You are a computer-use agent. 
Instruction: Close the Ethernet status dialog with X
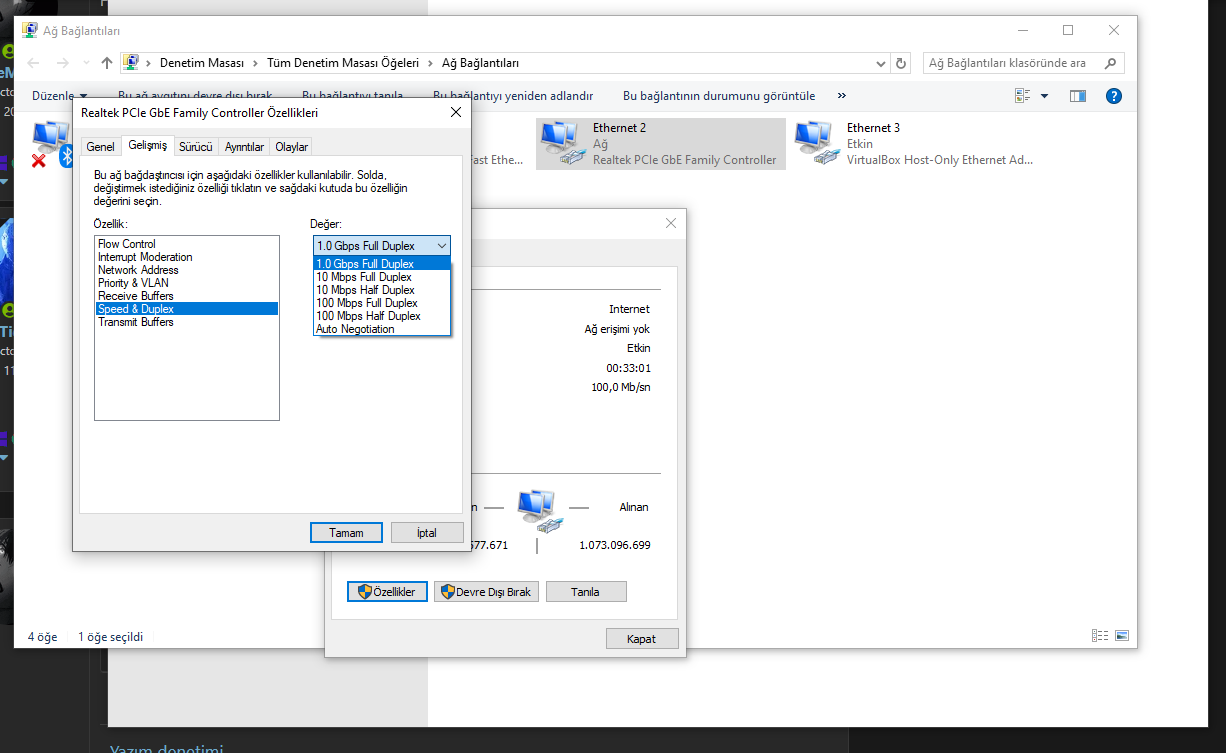671,223
